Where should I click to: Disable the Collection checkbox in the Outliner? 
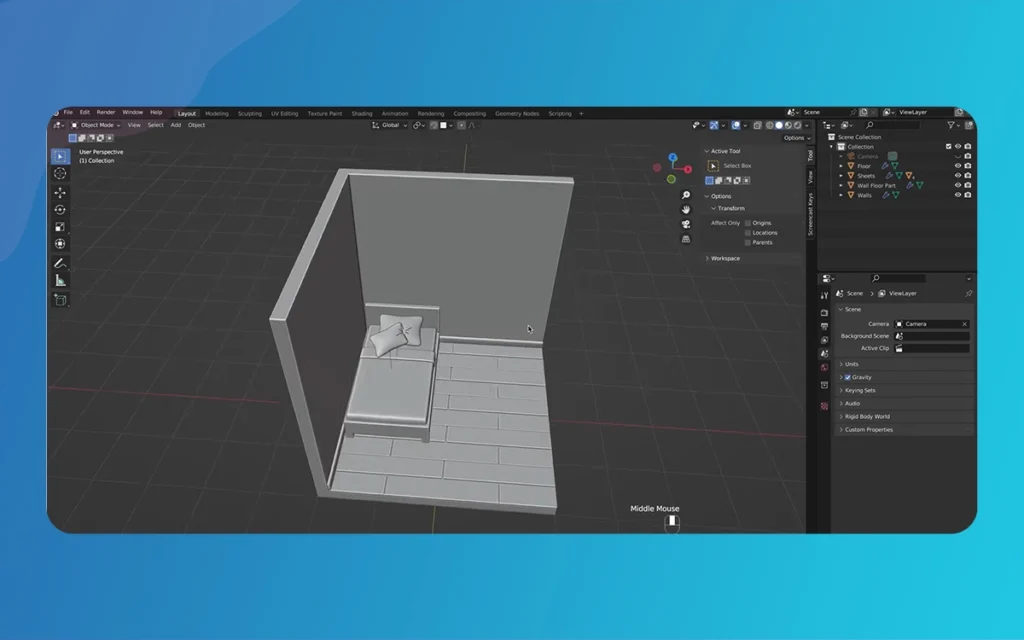pyautogui.click(x=949, y=146)
